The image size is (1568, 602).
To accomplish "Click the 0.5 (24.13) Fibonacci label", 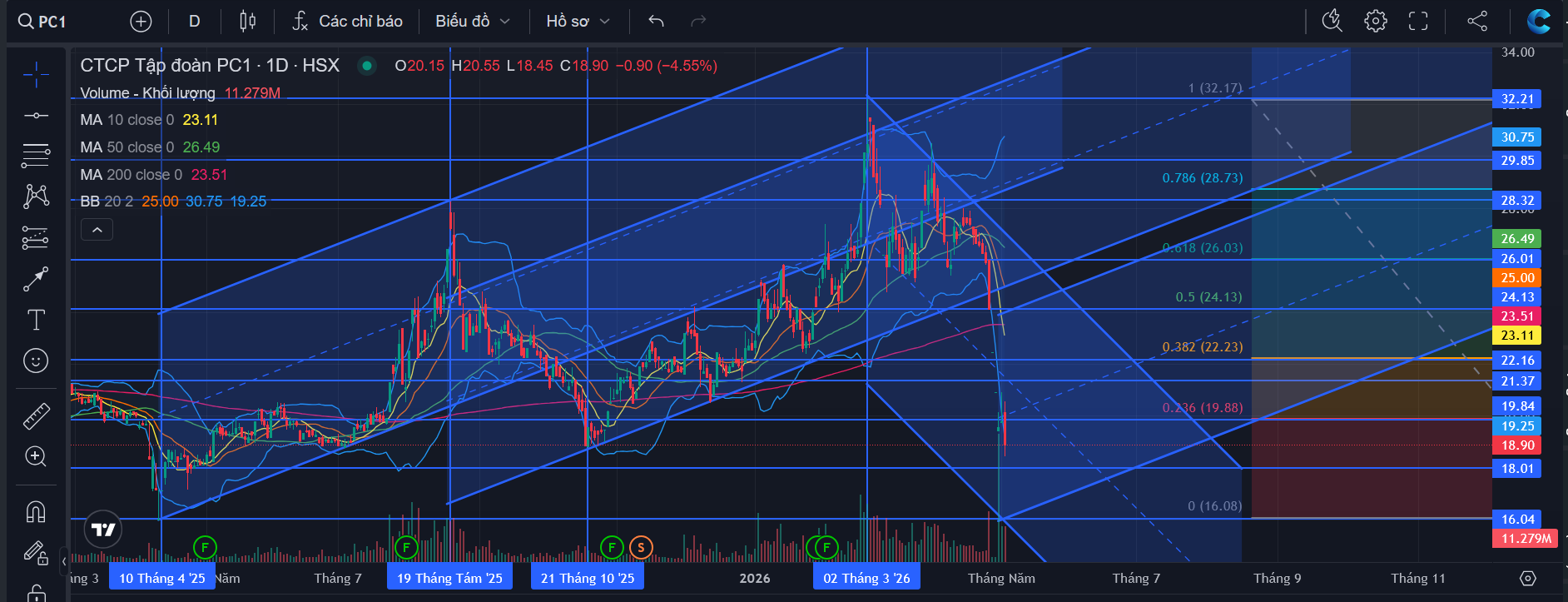I will pyautogui.click(x=1208, y=297).
